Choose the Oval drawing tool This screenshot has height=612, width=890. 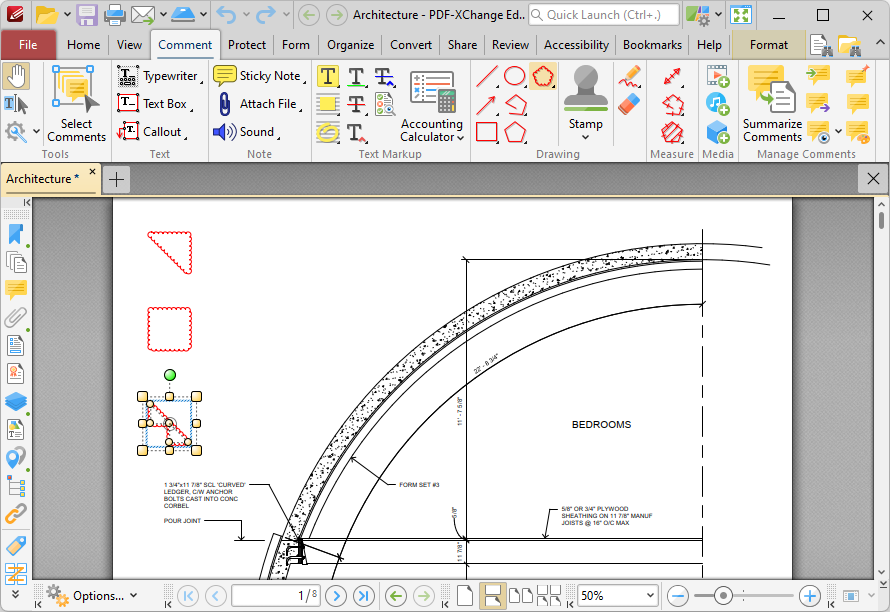coord(515,76)
